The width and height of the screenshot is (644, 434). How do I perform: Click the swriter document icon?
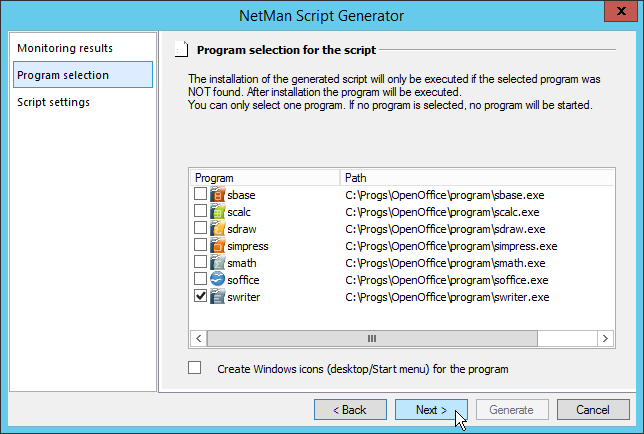pos(218,296)
